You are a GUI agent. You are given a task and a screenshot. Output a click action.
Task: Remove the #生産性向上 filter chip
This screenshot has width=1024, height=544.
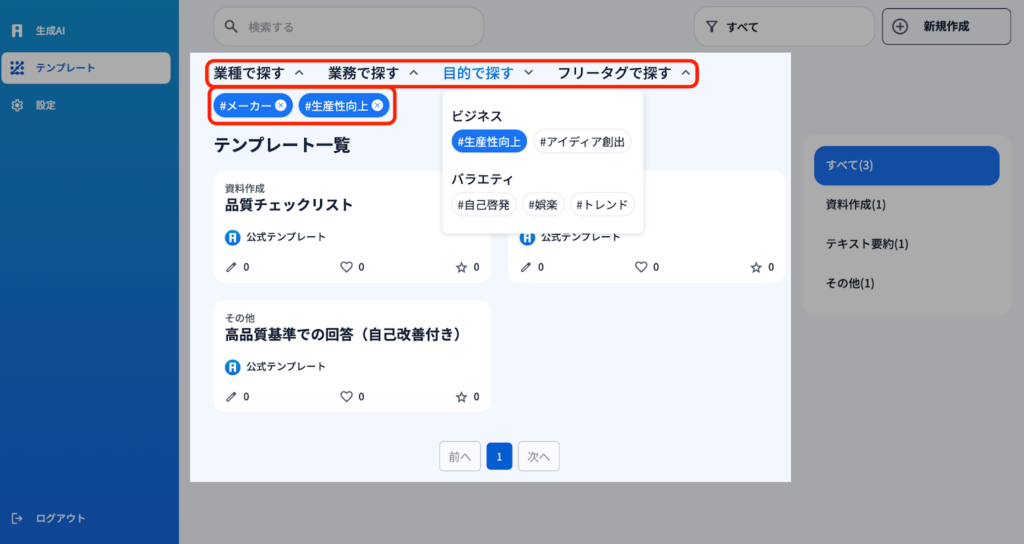pyautogui.click(x=377, y=105)
